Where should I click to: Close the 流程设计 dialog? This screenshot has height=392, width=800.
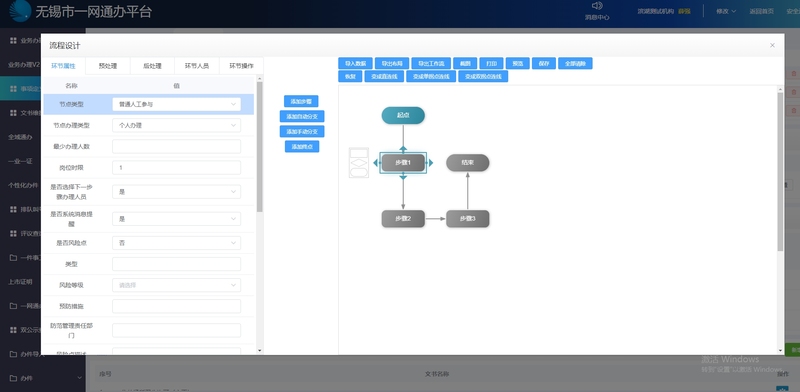(772, 45)
